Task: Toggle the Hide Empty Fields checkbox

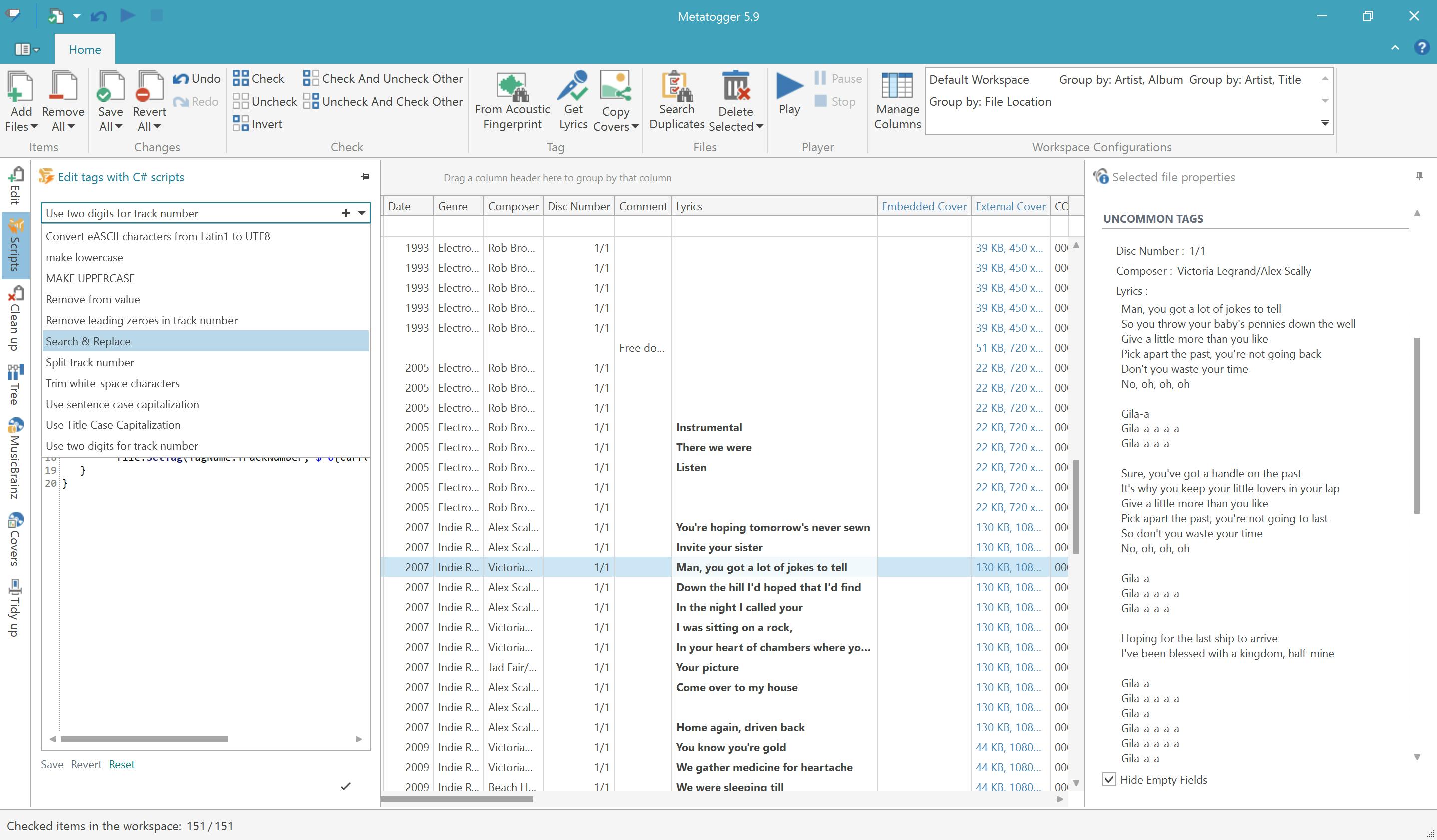Action: click(x=1109, y=779)
